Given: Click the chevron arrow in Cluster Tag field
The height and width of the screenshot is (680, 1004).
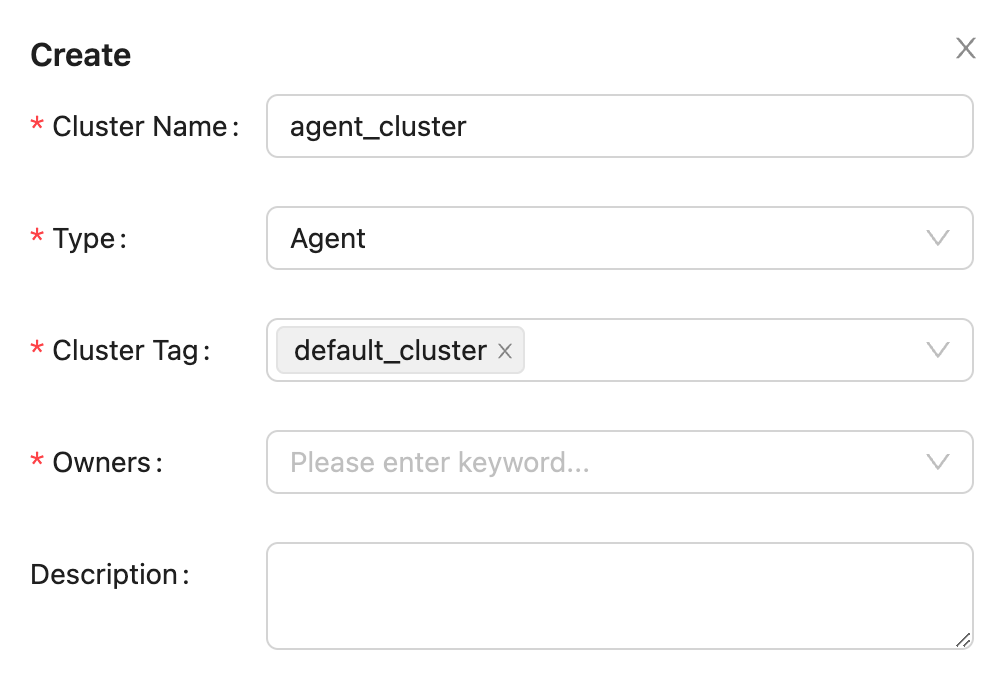Looking at the screenshot, I should coord(937,350).
